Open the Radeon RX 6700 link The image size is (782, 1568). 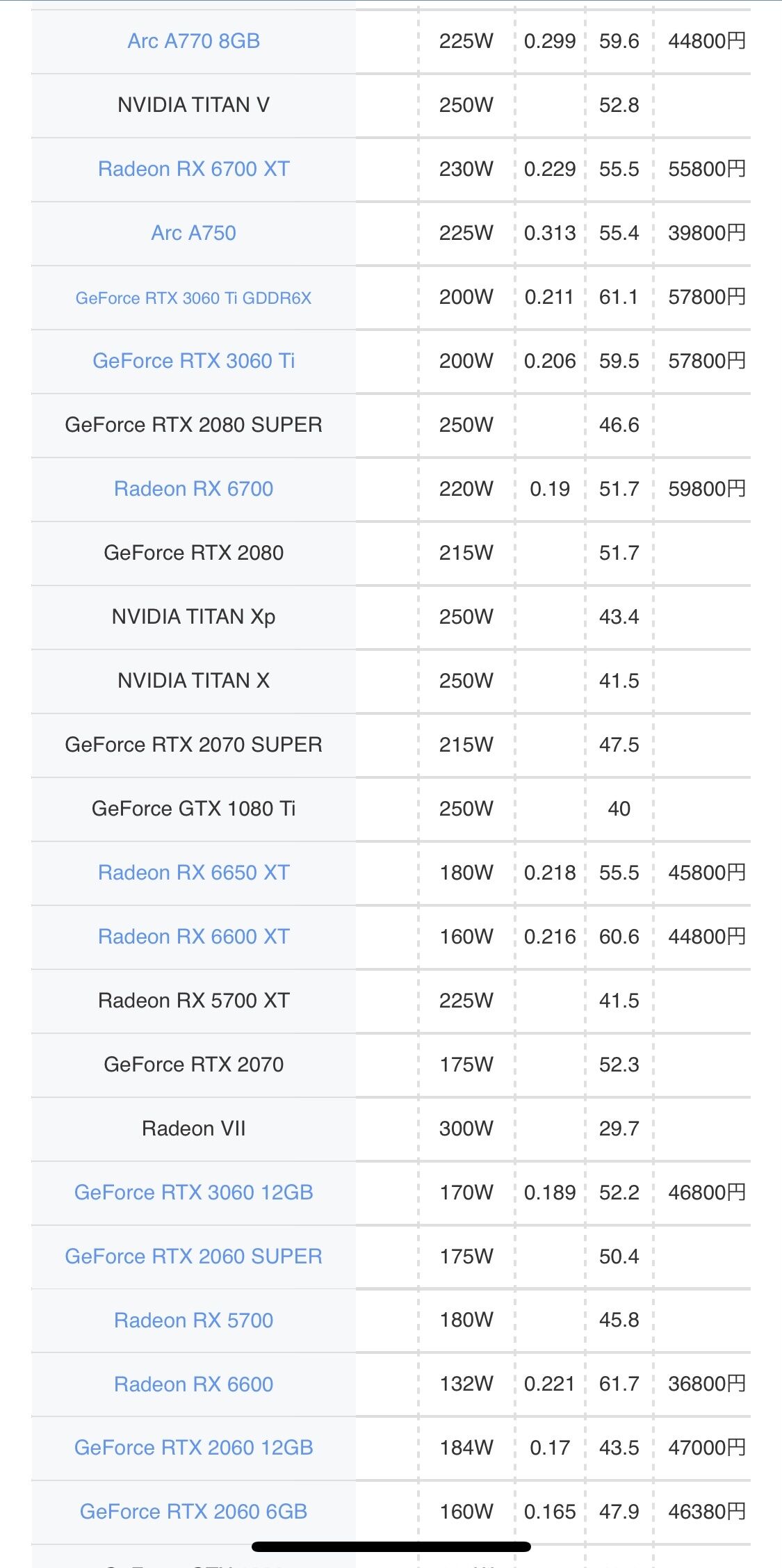[193, 489]
